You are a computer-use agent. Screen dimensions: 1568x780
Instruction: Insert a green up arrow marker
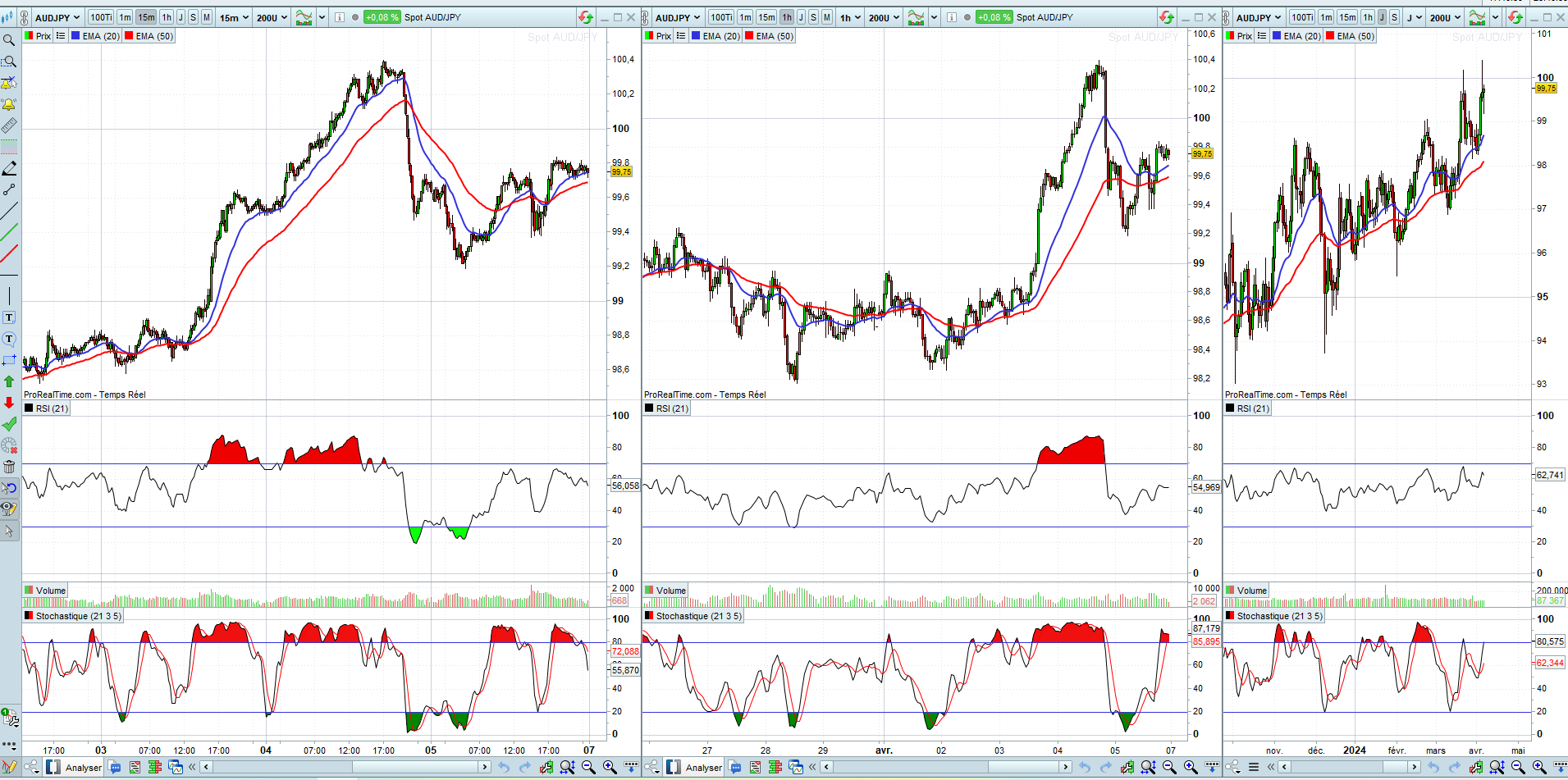click(x=9, y=381)
